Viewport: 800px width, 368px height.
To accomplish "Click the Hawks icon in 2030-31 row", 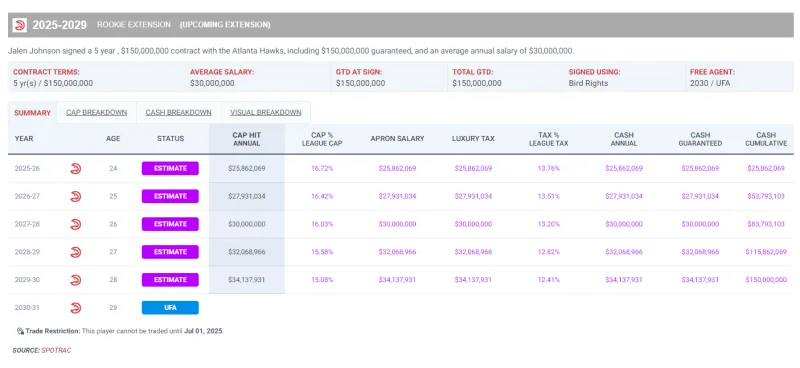I will pos(76,308).
